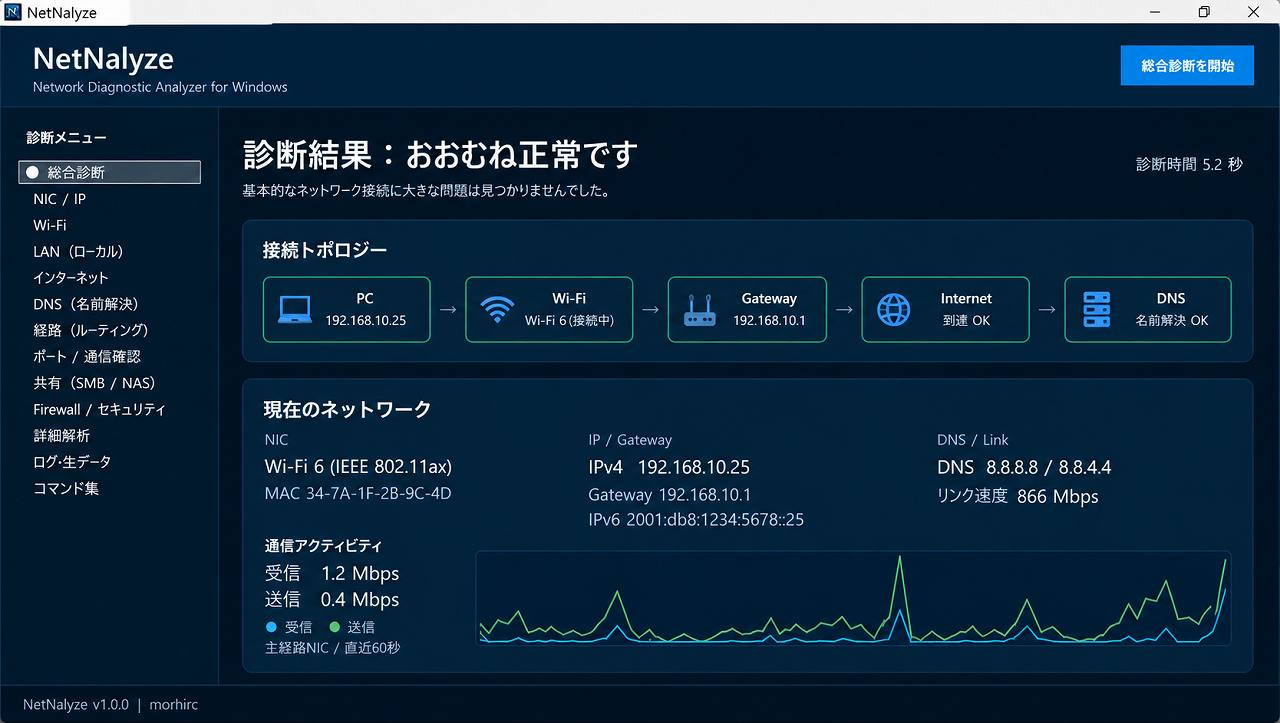
Task: Open 詳細解析 menu item
Action: pos(61,435)
